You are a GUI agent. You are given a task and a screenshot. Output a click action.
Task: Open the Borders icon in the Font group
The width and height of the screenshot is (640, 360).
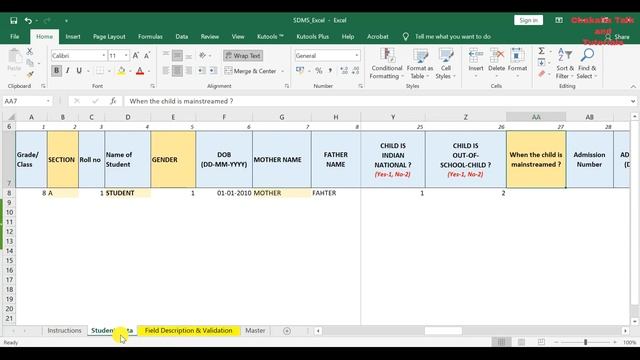click(100, 71)
